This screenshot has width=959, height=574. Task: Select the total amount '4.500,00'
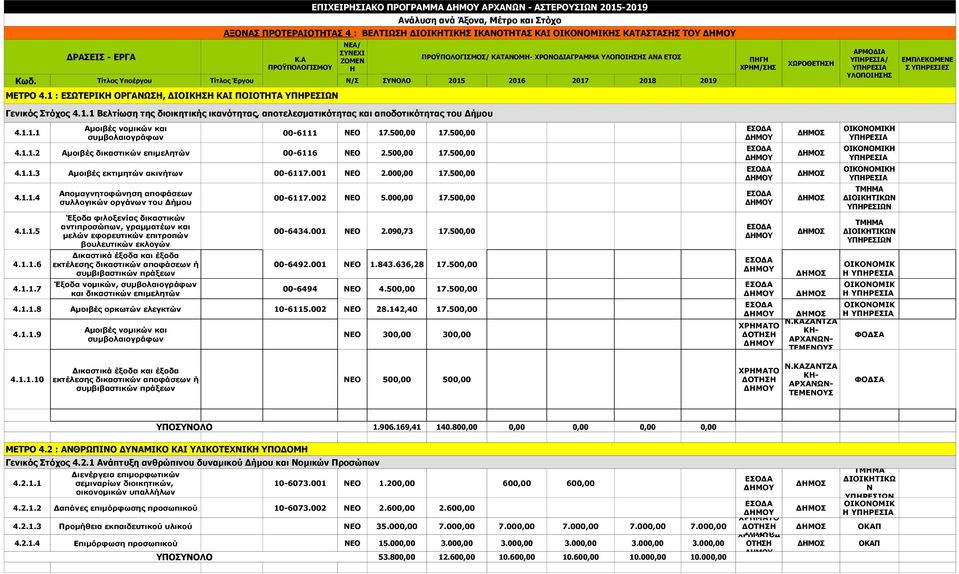point(397,289)
